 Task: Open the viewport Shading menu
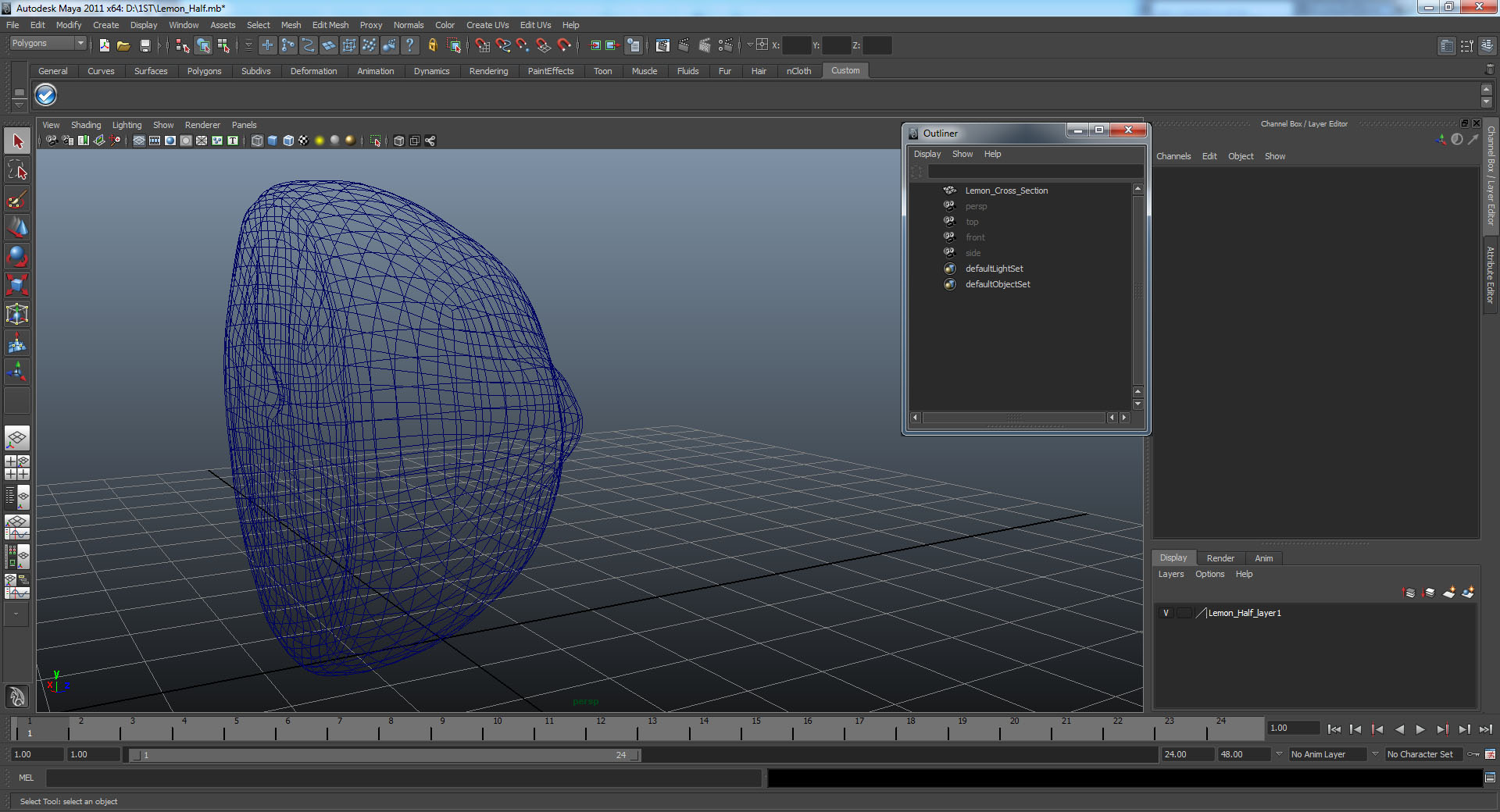coord(86,125)
